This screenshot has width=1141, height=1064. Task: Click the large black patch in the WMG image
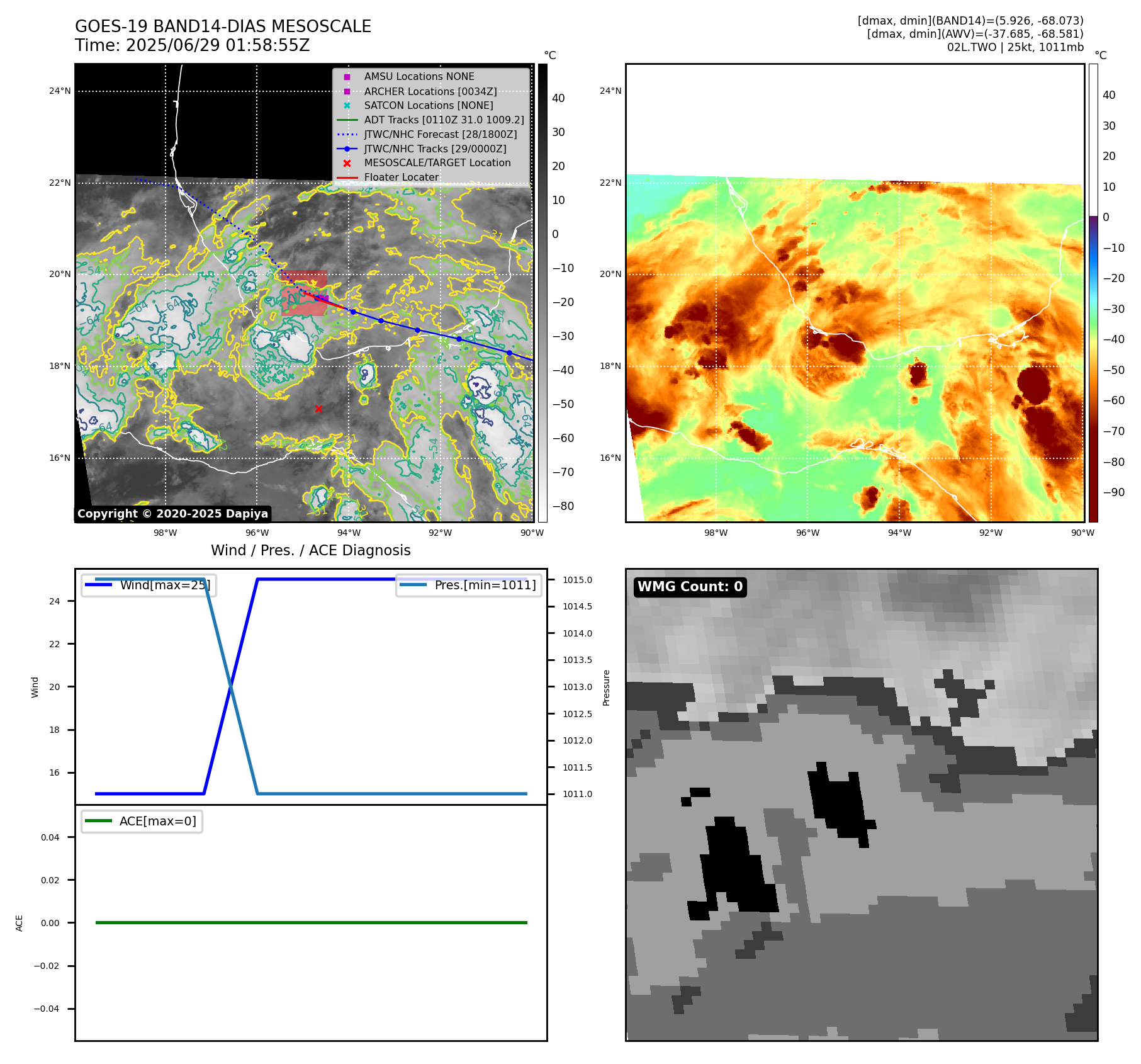click(x=736, y=869)
